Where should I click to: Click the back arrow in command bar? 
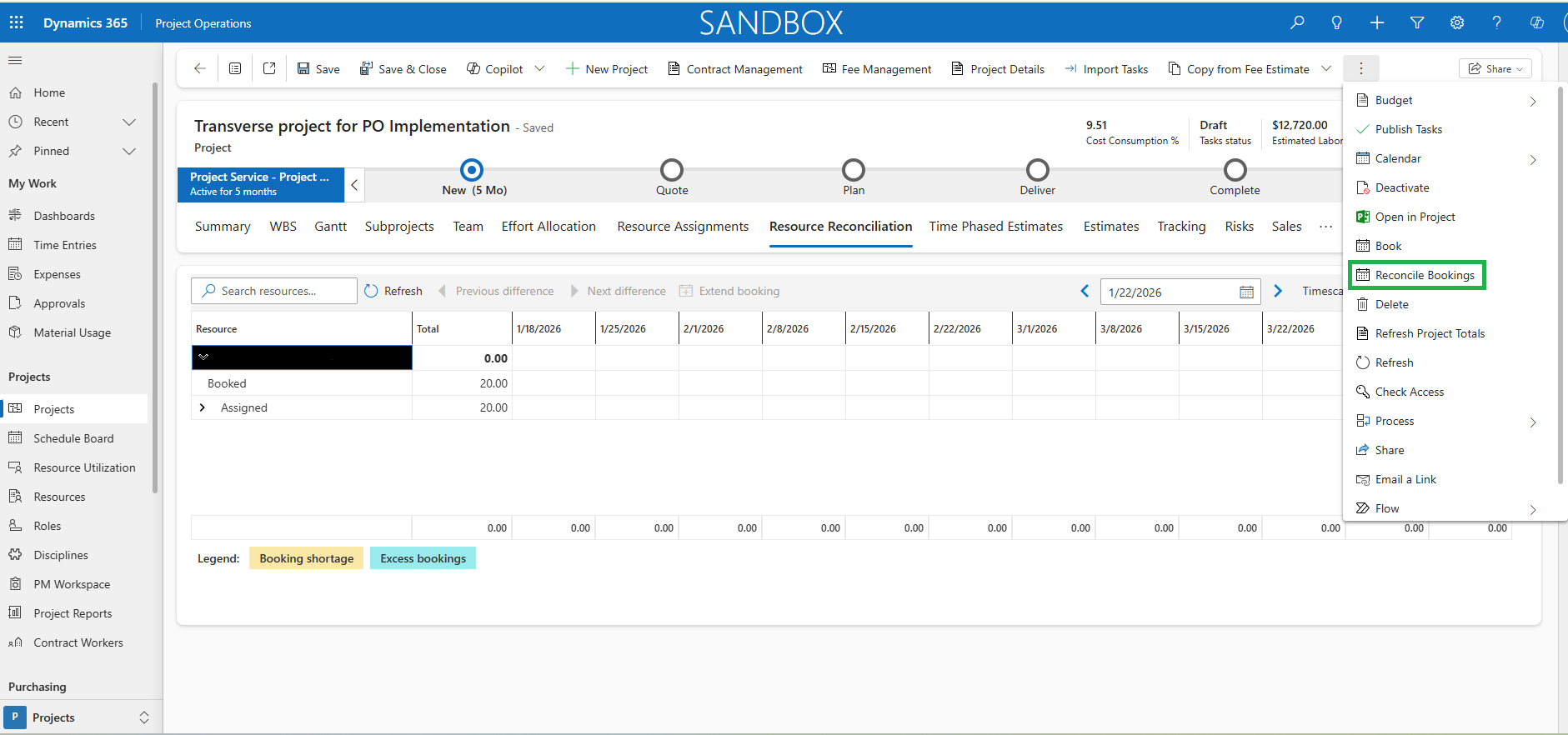[200, 68]
